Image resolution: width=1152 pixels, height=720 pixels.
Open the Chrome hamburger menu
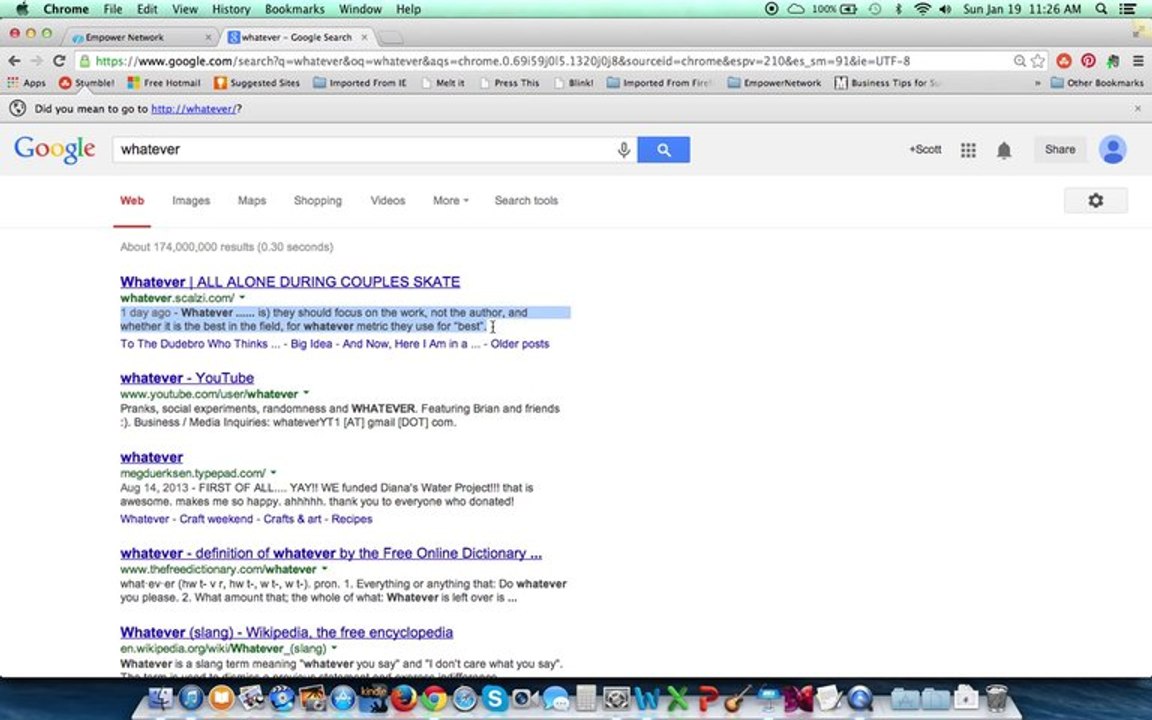tap(1138, 61)
